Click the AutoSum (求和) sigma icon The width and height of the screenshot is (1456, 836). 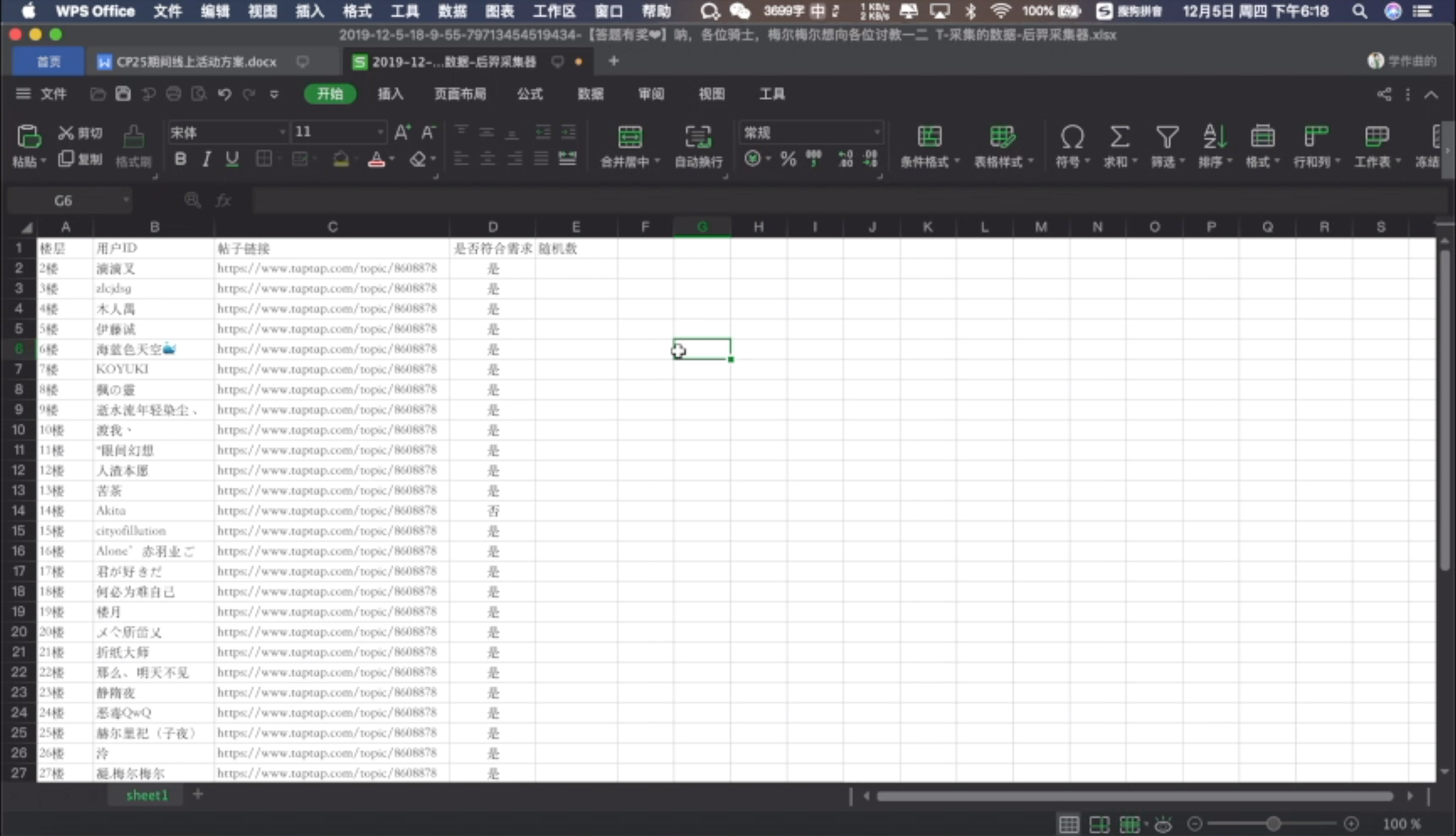[1119, 137]
